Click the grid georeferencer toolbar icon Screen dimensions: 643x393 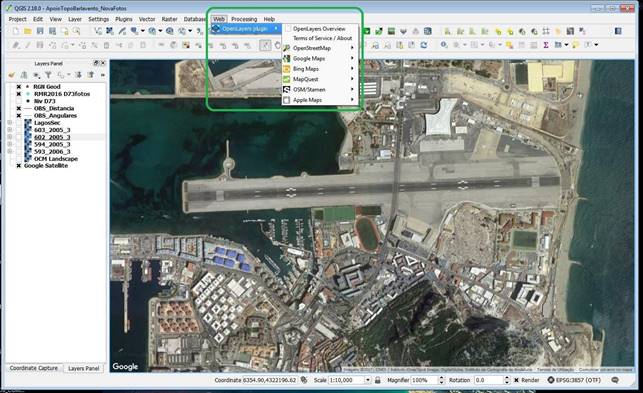point(546,31)
